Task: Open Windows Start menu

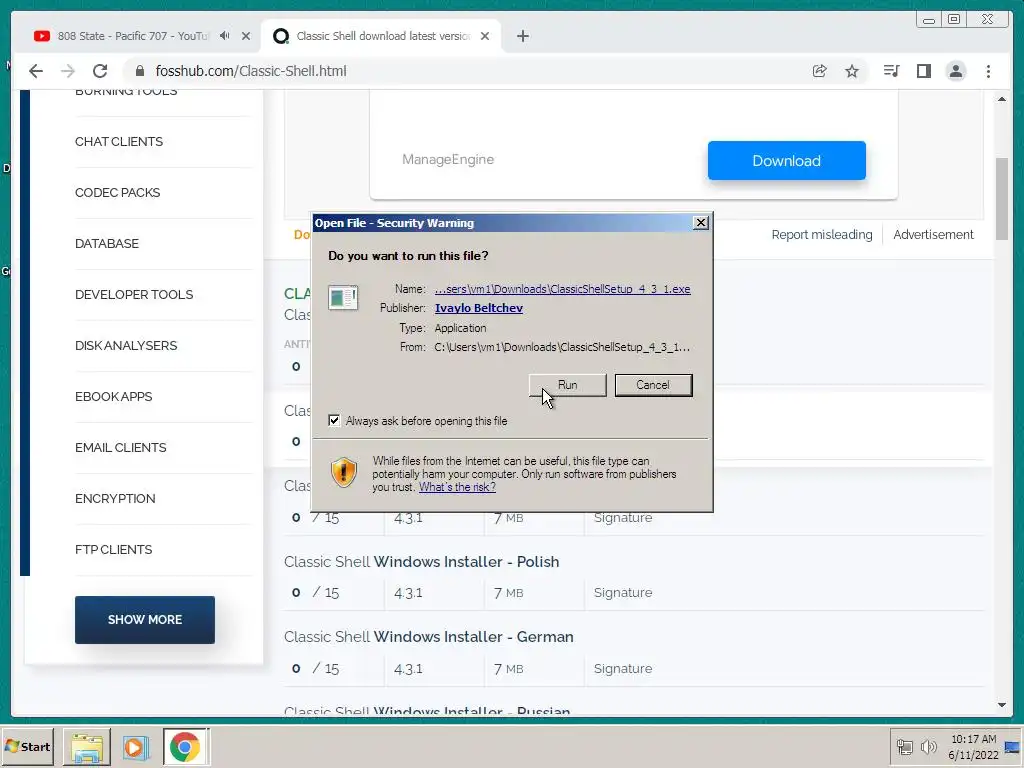Action: pyautogui.click(x=27, y=746)
